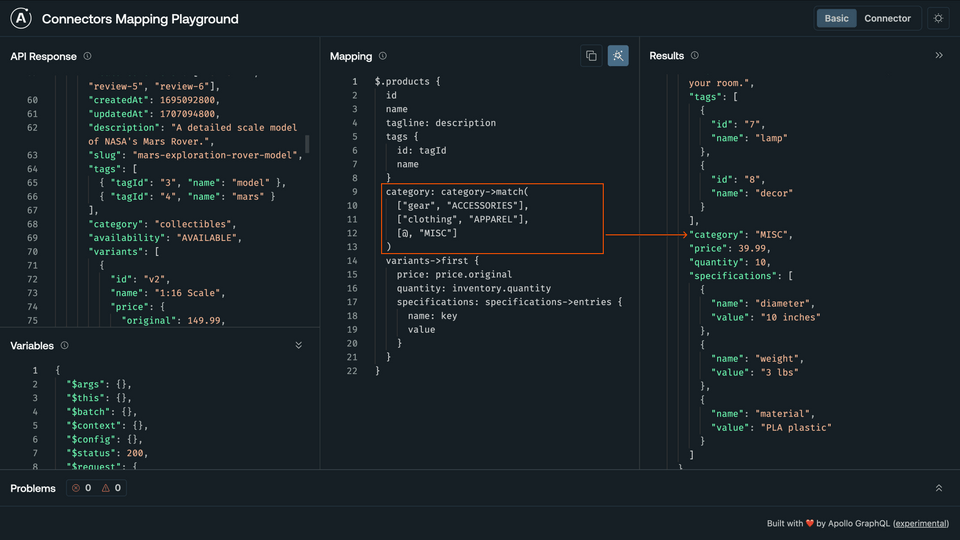Click mapping line 9 category match text
This screenshot has width=960, height=540.
461,191
